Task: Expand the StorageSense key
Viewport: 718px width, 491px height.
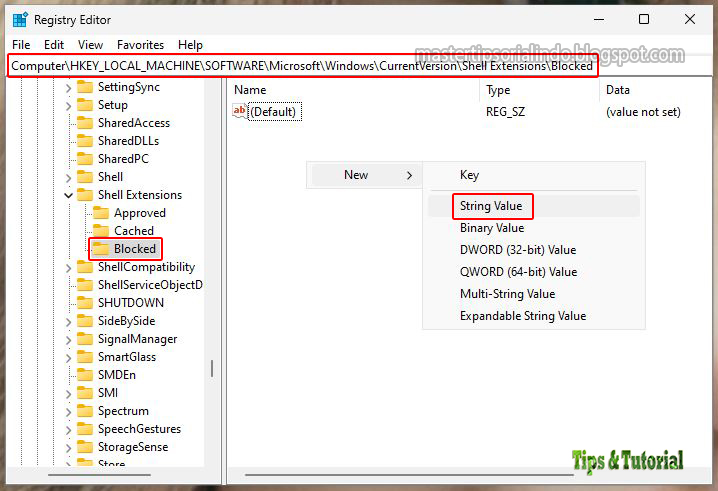Action: [68, 448]
